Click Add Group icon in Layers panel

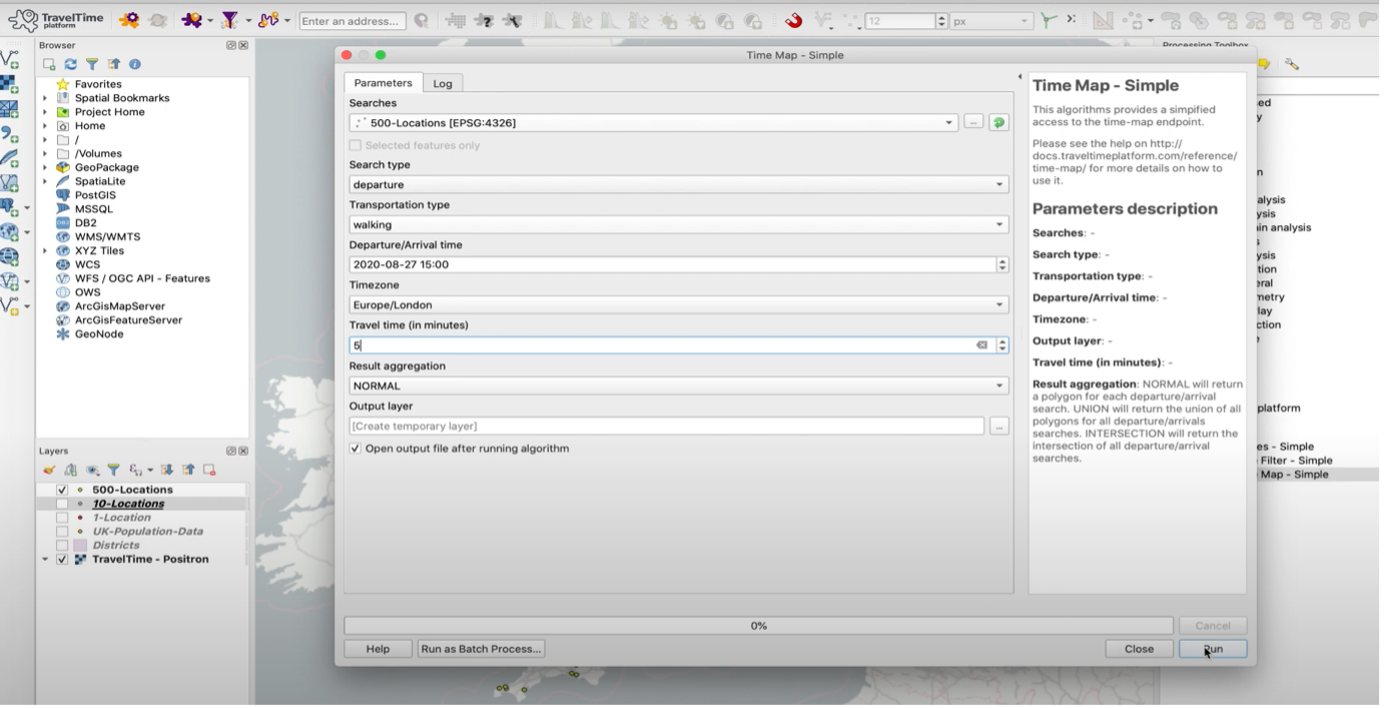click(x=70, y=470)
